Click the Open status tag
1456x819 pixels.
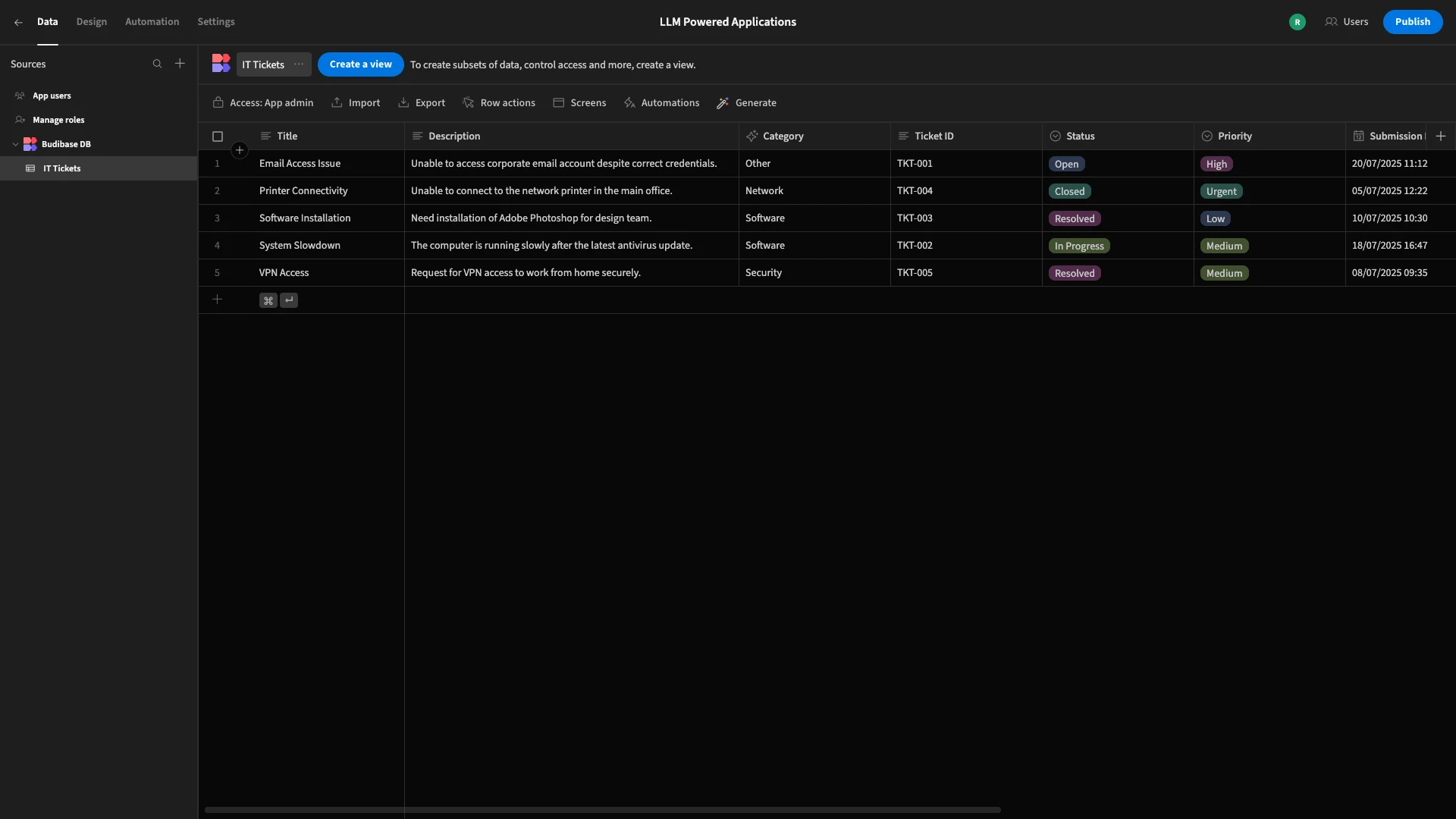(1066, 164)
